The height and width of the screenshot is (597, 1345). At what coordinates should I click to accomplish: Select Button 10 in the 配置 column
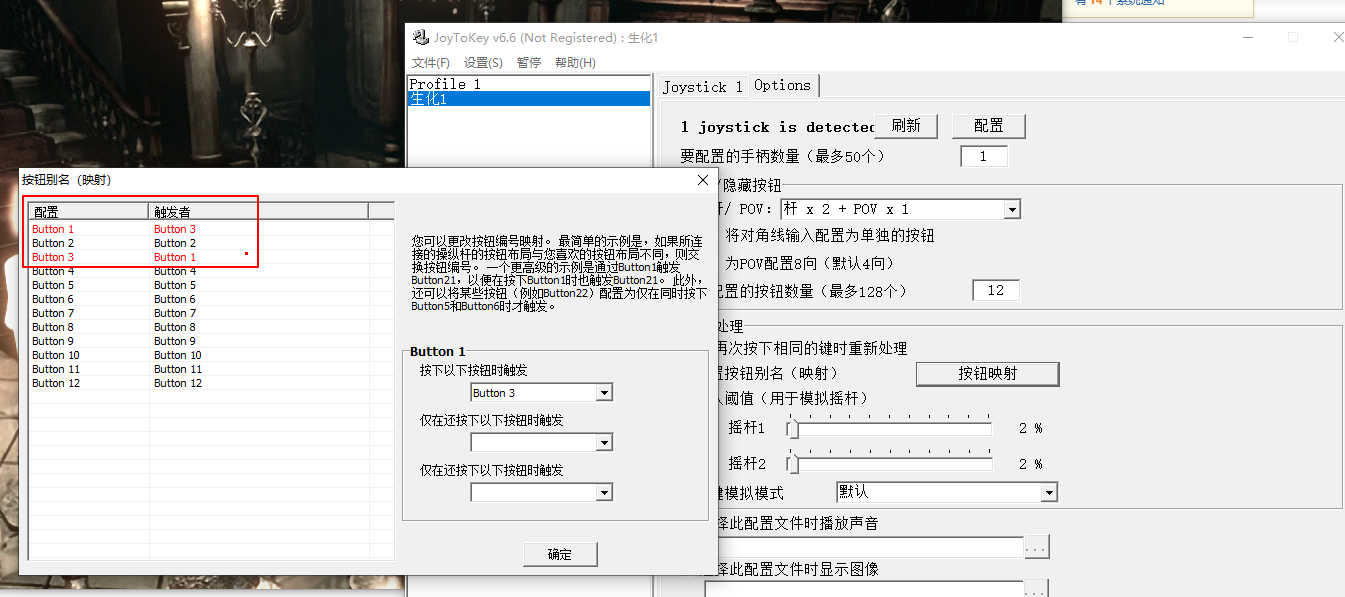(x=56, y=355)
